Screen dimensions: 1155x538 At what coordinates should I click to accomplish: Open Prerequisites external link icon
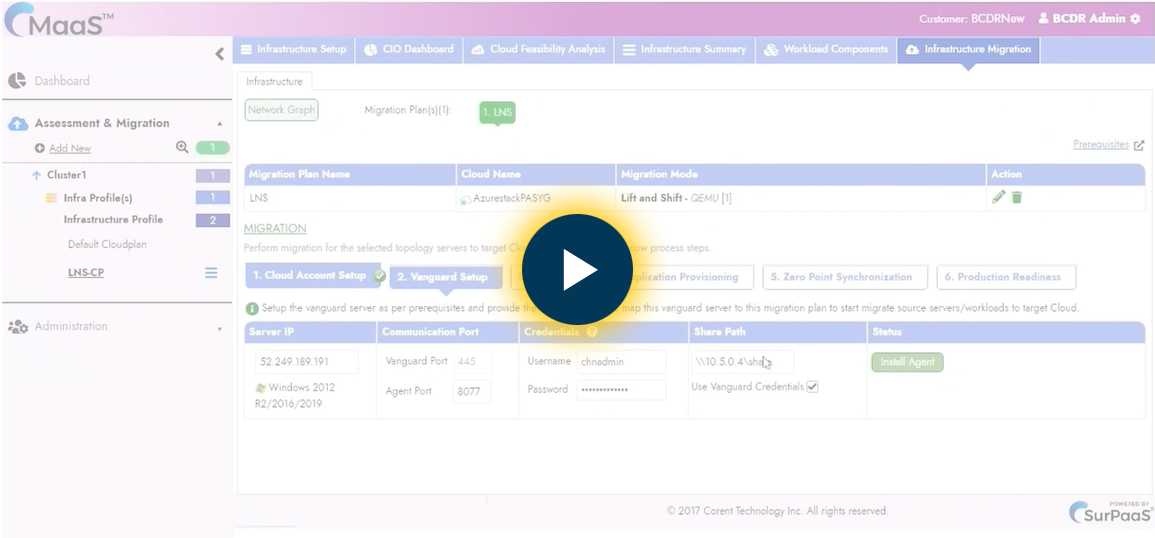(1139, 145)
